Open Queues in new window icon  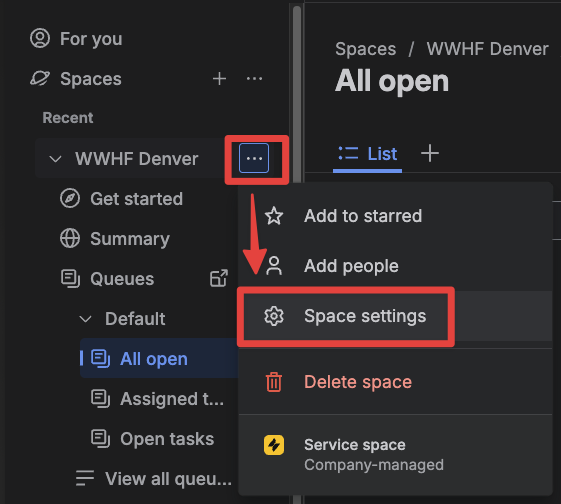219,278
